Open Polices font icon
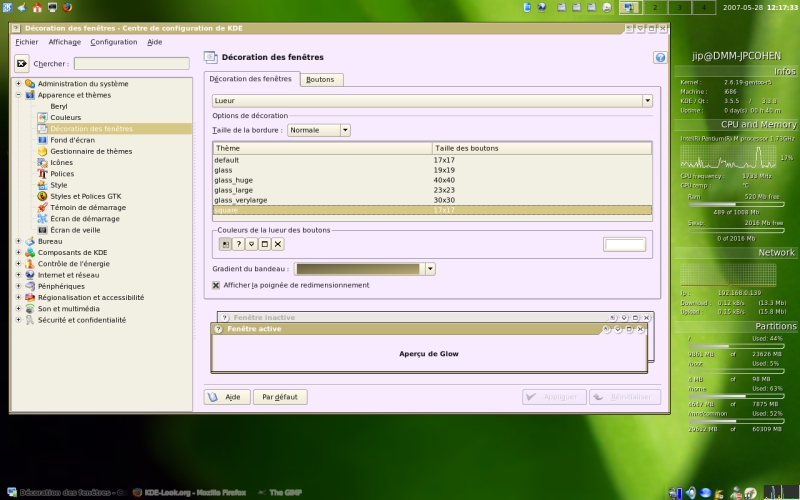 click(x=42, y=173)
